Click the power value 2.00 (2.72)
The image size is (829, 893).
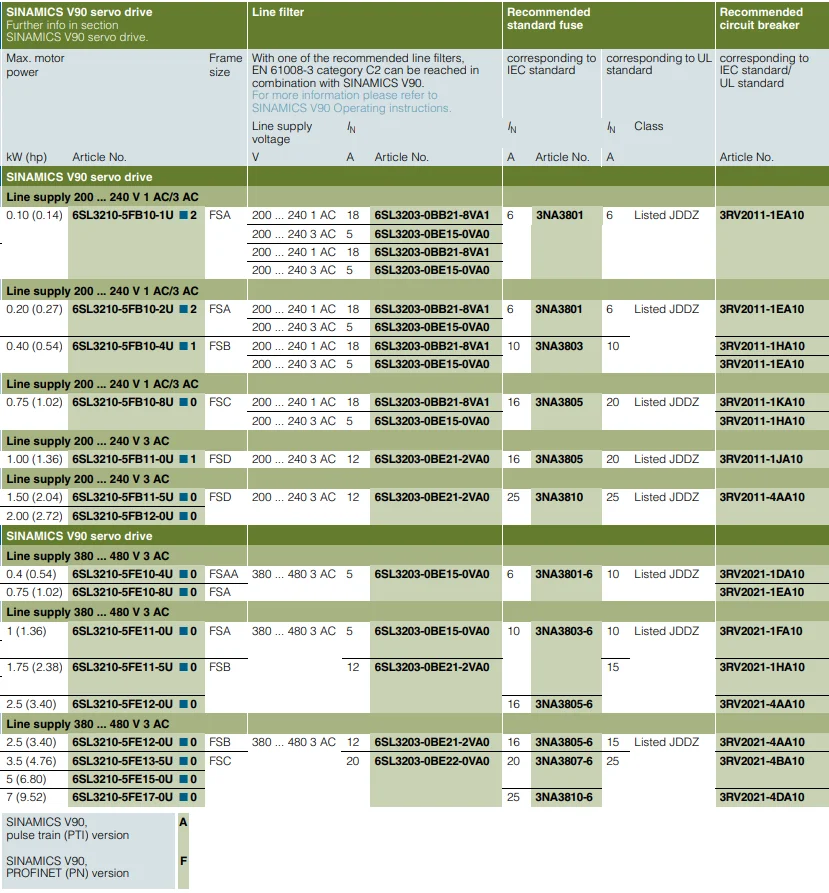point(34,516)
